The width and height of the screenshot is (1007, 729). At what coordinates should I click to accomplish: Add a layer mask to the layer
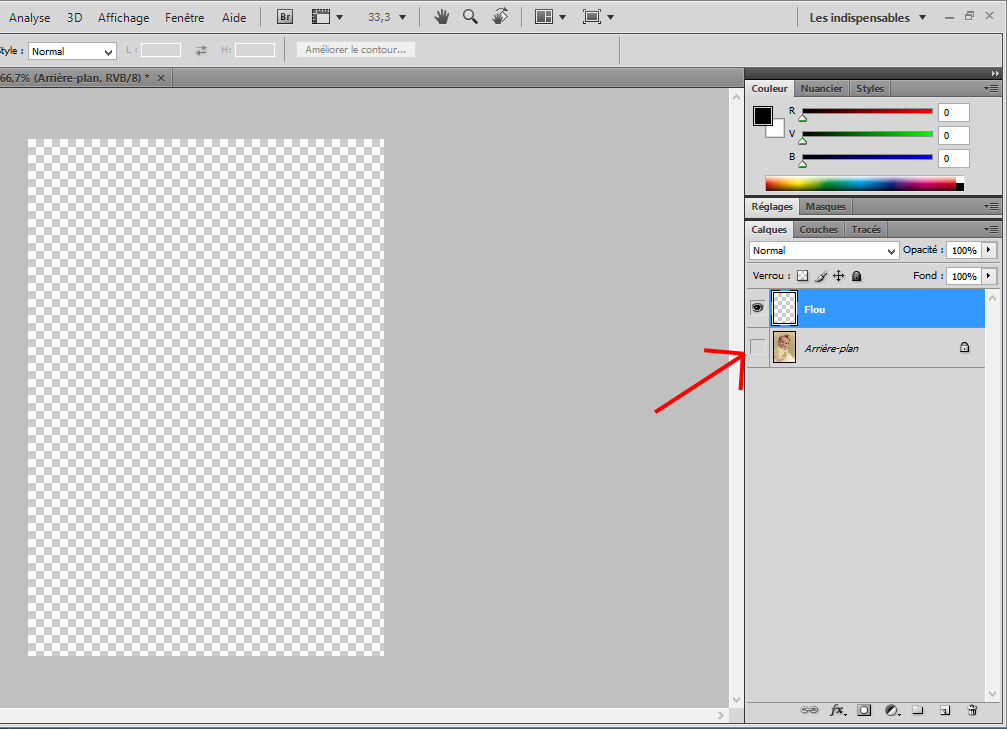864,710
